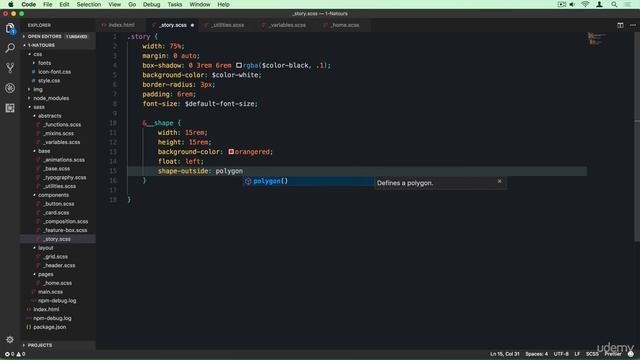Open the Source Control view
640x360 pixels.
pos(10,68)
